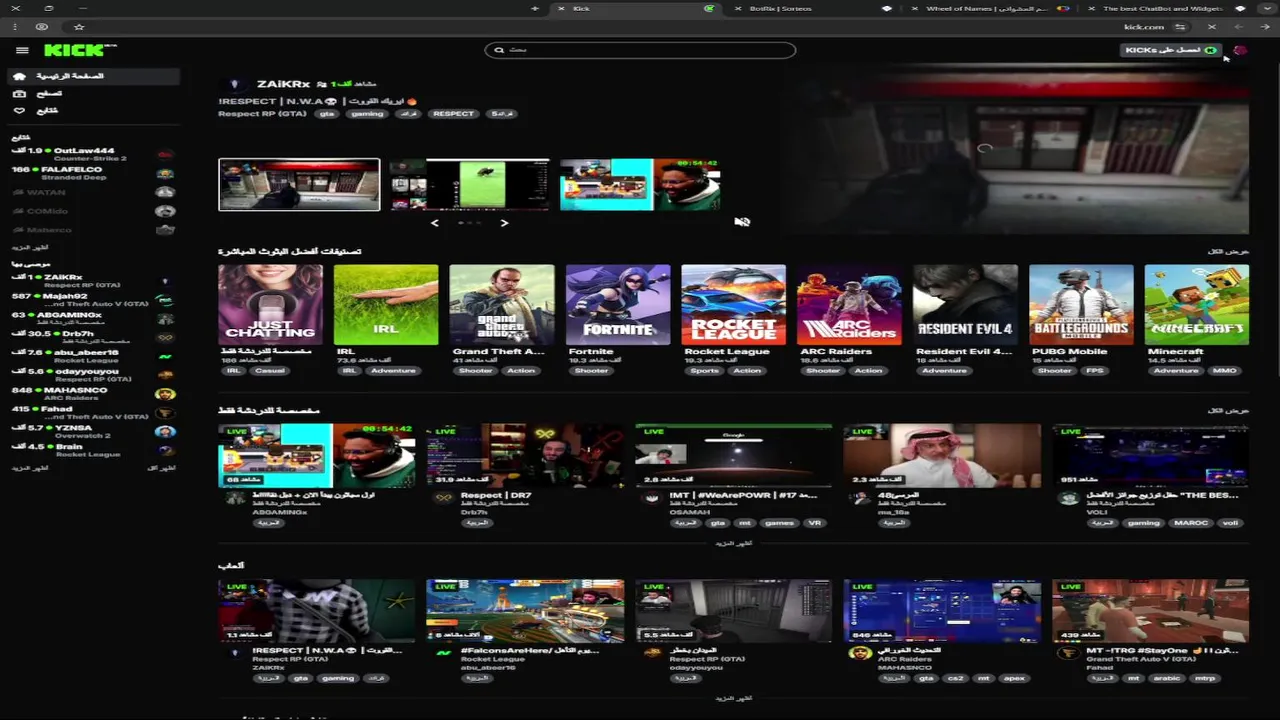Click RESPECT tag under featured stream
The image size is (1280, 720).
click(x=453, y=114)
